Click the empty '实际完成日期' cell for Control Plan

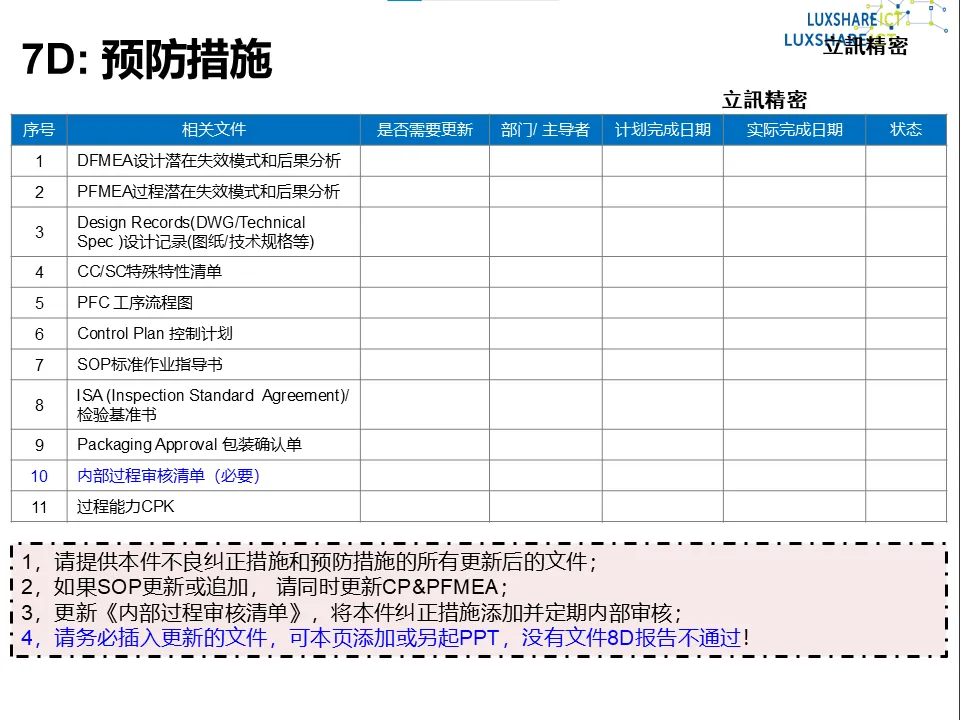[795, 334]
